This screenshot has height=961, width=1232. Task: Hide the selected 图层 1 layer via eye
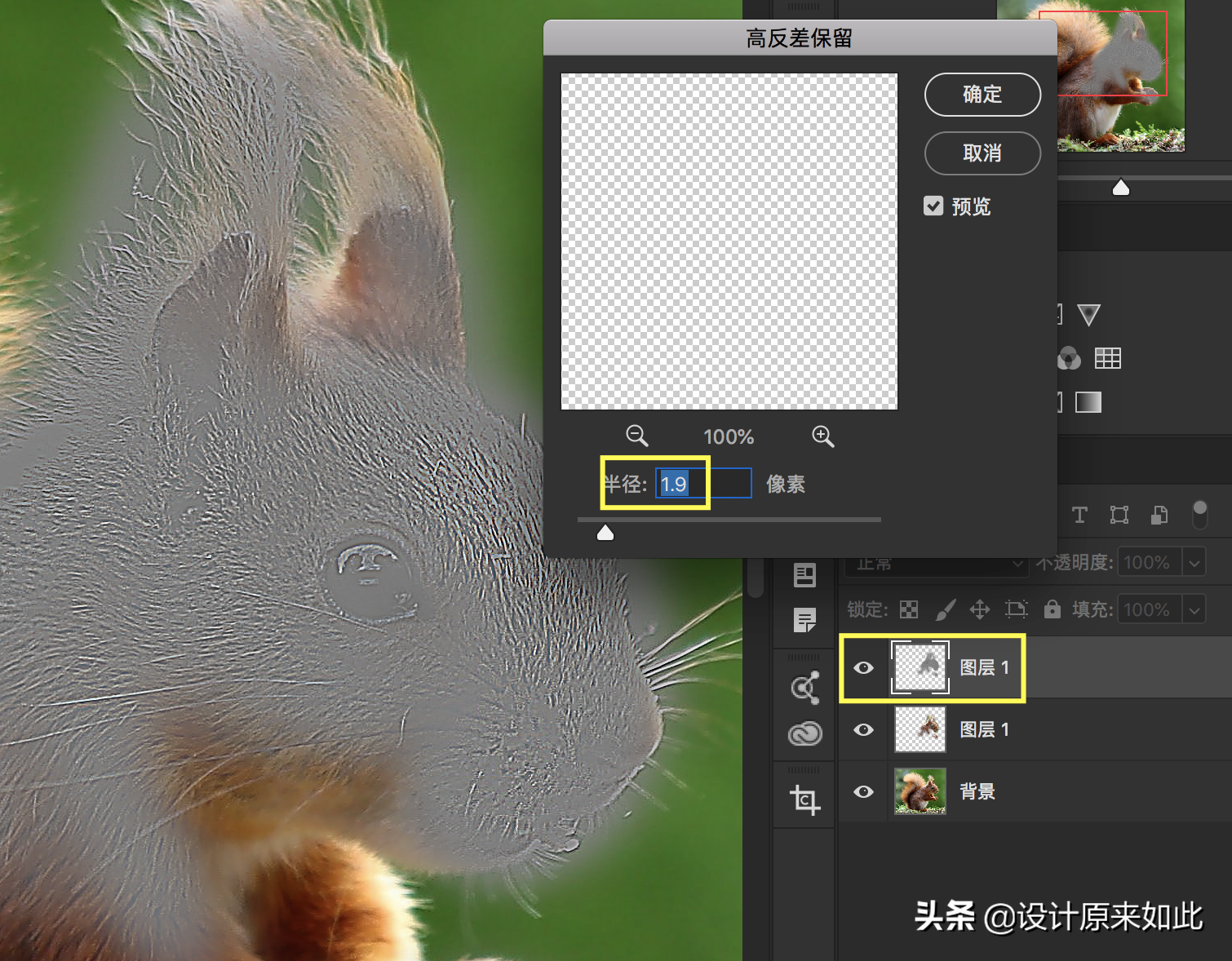pyautogui.click(x=863, y=667)
